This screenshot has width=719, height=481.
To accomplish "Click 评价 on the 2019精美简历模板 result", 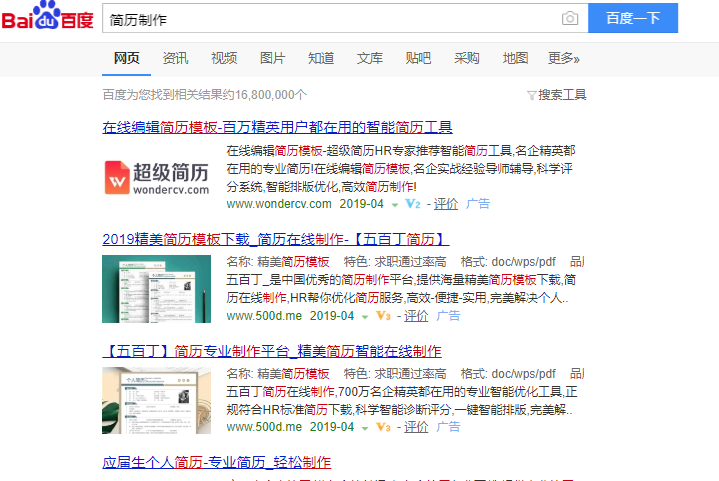I will (416, 316).
